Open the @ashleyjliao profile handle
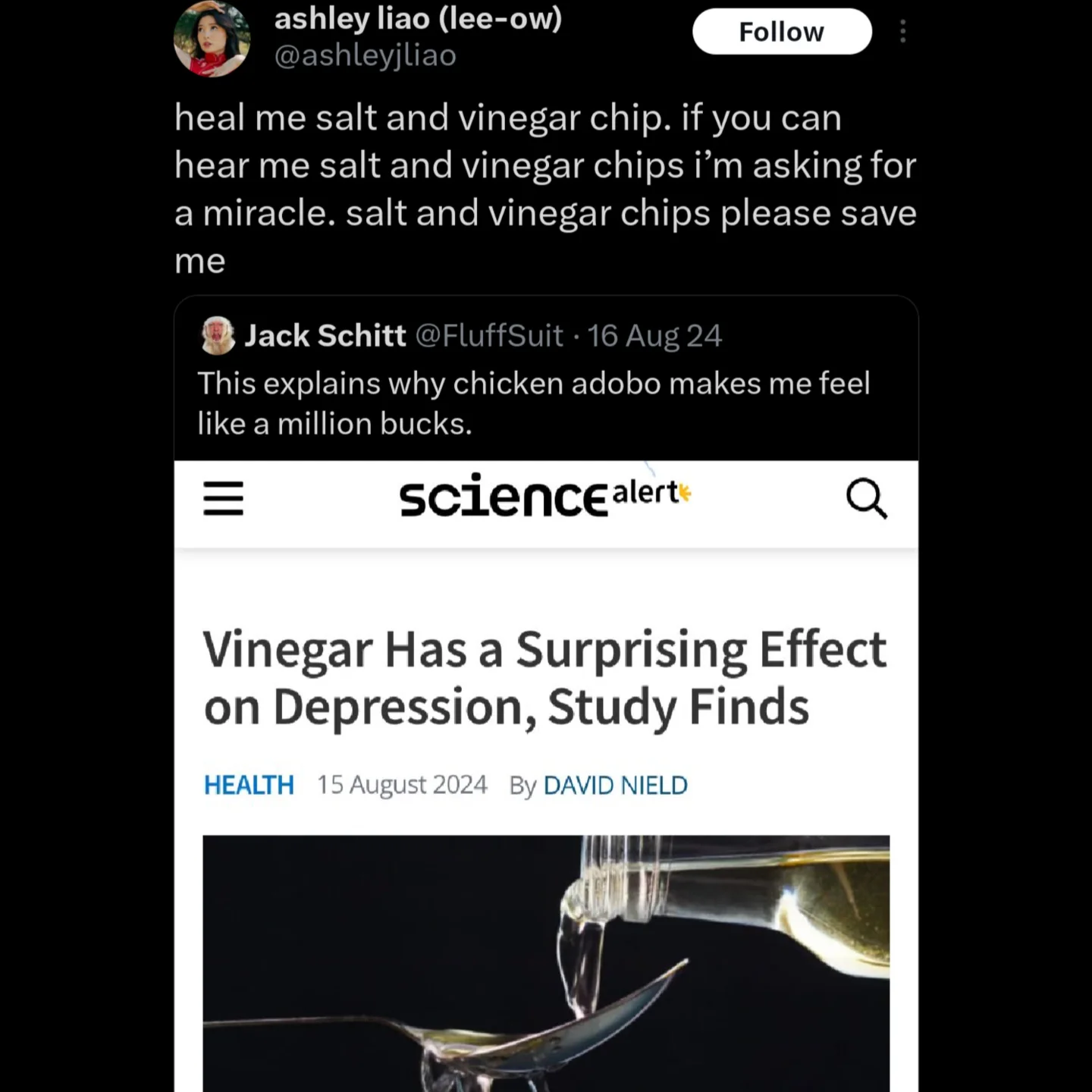Viewport: 1092px width, 1092px height. 366,55
